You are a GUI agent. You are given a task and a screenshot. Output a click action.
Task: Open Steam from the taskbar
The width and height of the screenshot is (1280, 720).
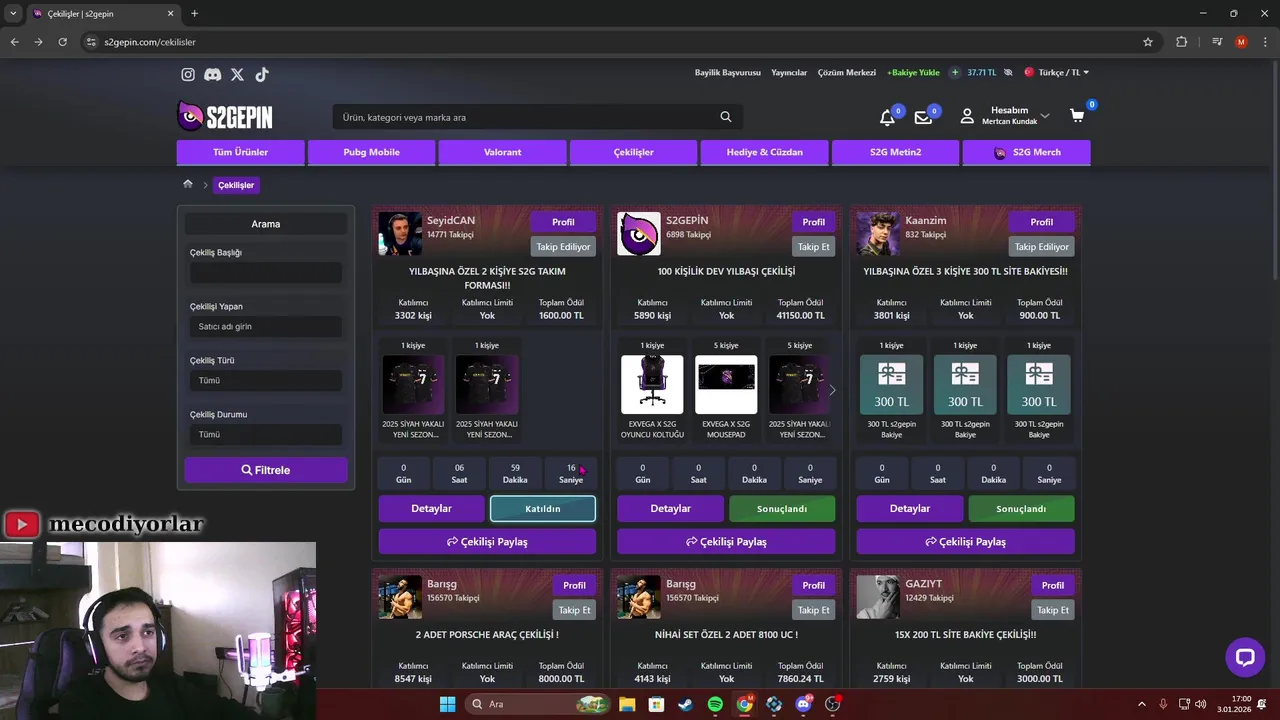[685, 704]
